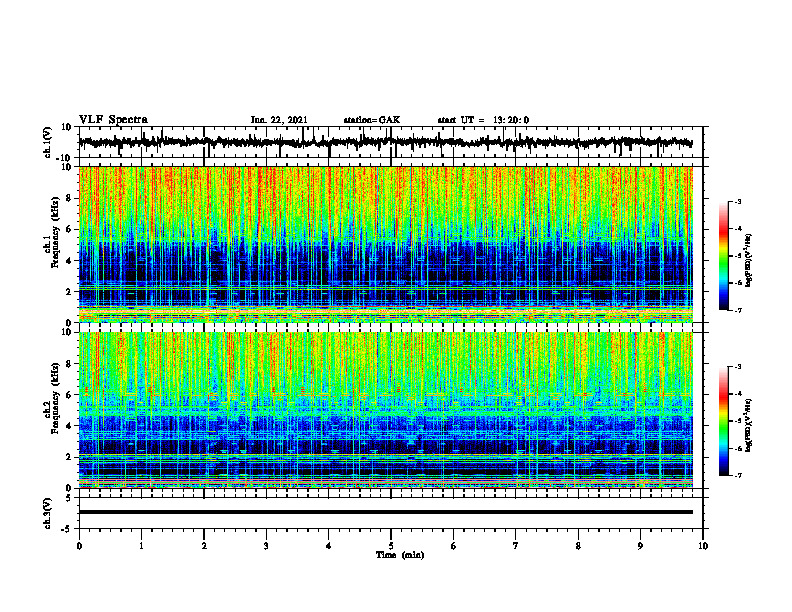Click the time axis tick label "1"

[x=141, y=546]
